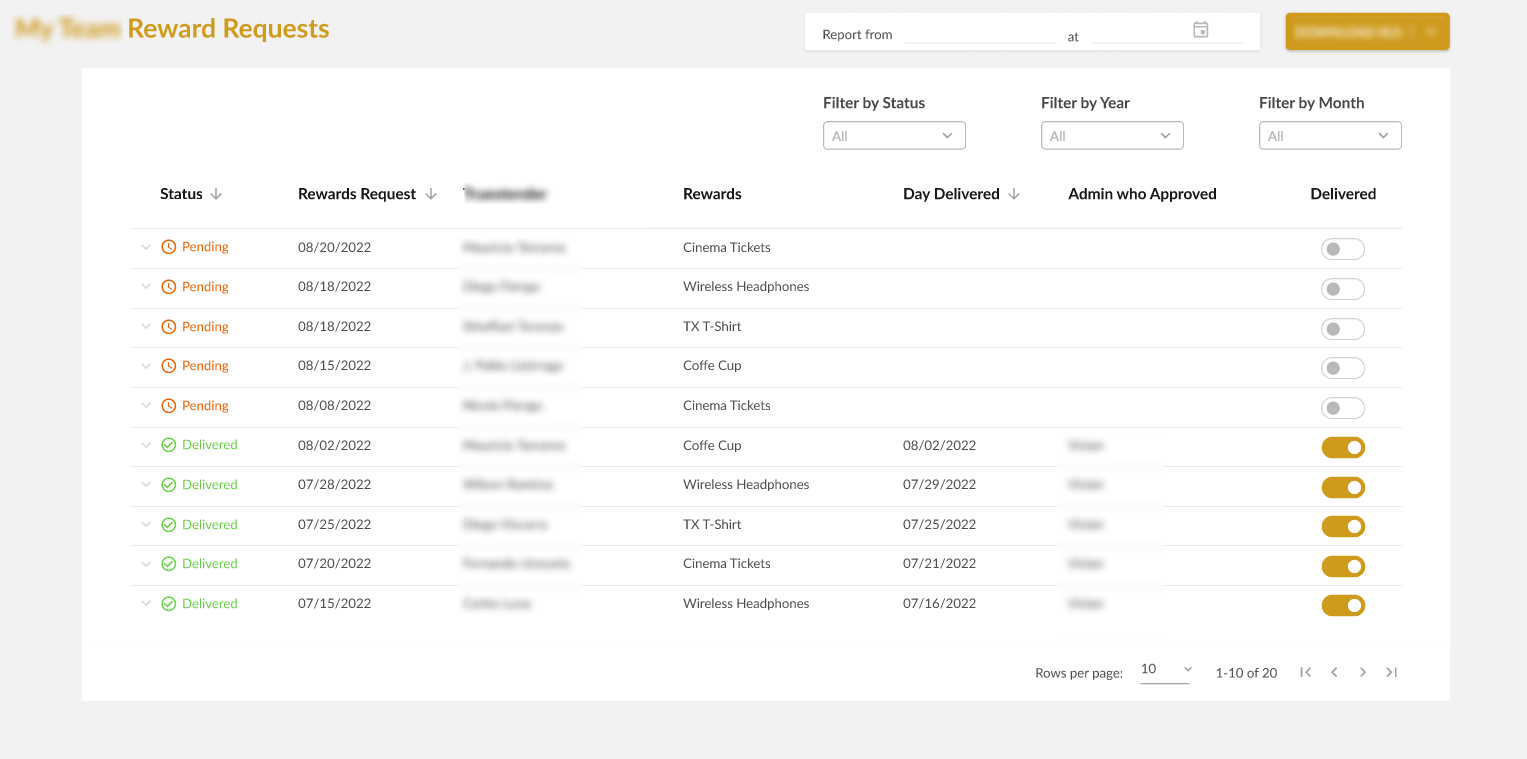Turn off Delivered switch for 08/02/2022 Coffe Cup
This screenshot has height=759, width=1527.
coord(1343,447)
